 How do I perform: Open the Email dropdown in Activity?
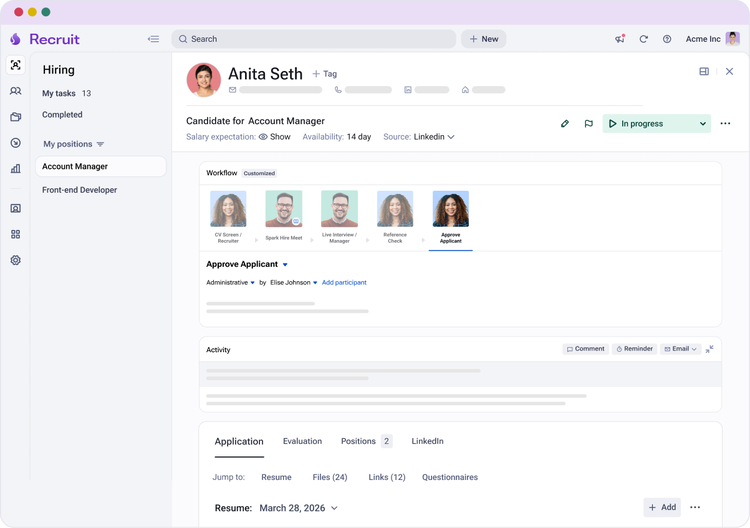[x=680, y=349]
